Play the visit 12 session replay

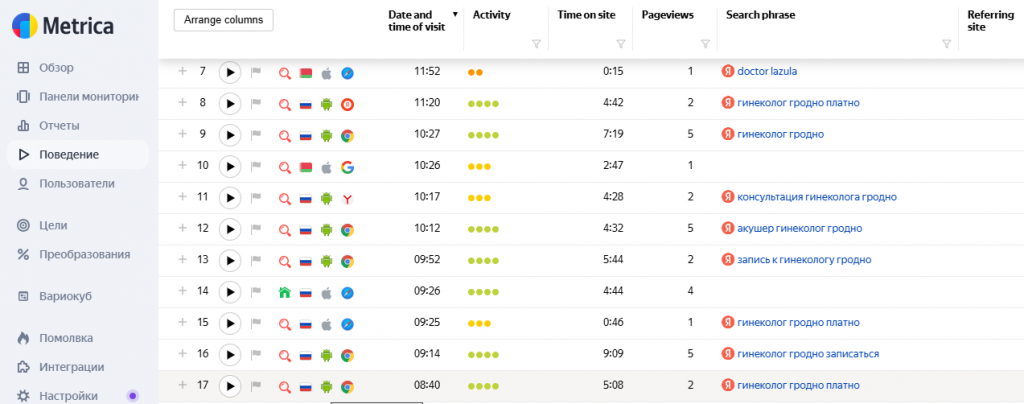[x=230, y=229]
